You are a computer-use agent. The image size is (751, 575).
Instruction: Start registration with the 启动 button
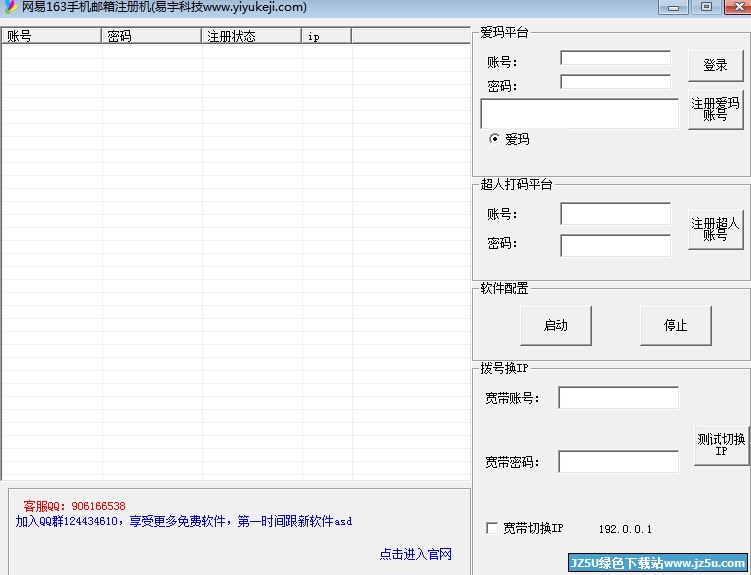click(x=556, y=326)
